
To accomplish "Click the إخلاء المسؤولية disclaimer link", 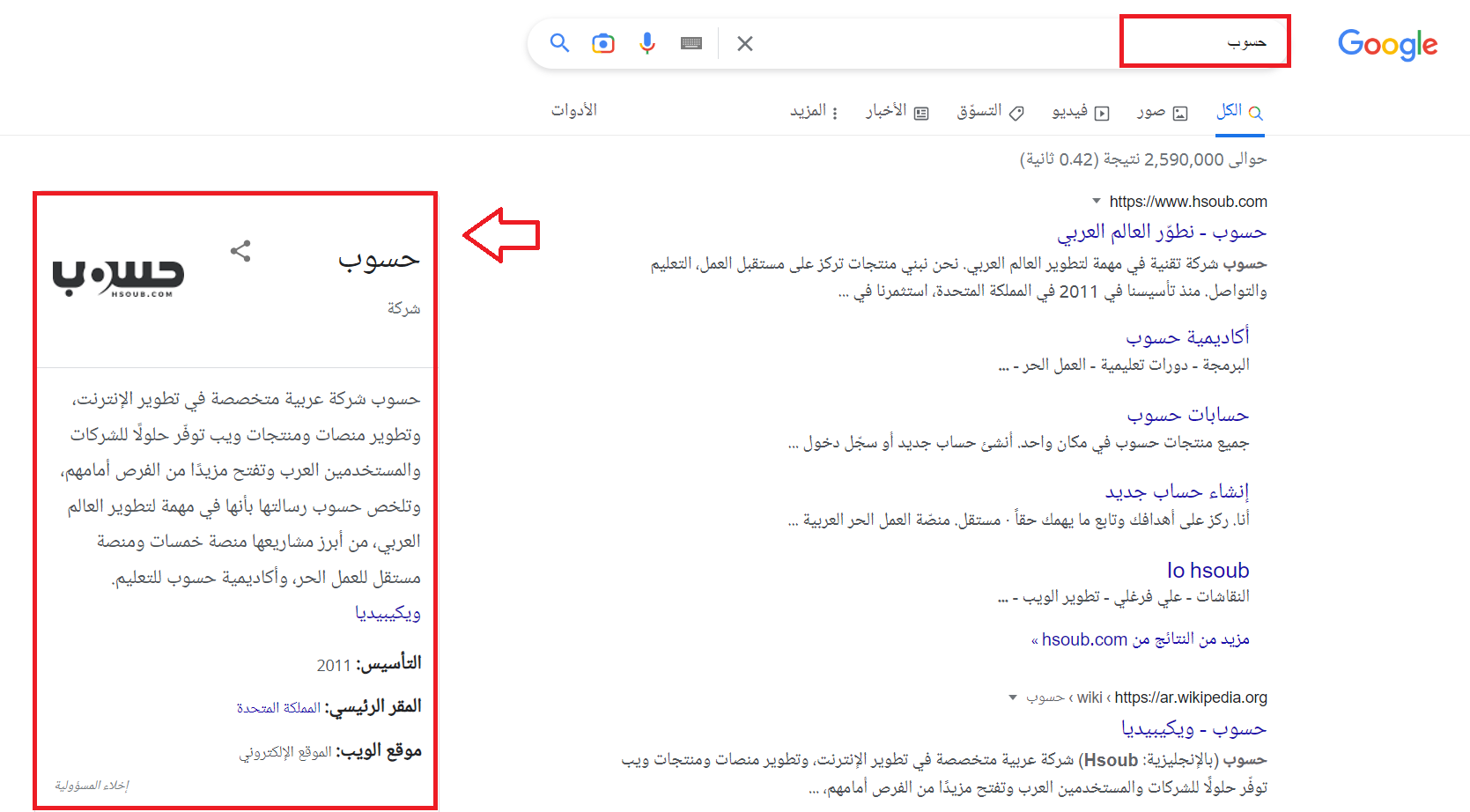I will pos(92,785).
